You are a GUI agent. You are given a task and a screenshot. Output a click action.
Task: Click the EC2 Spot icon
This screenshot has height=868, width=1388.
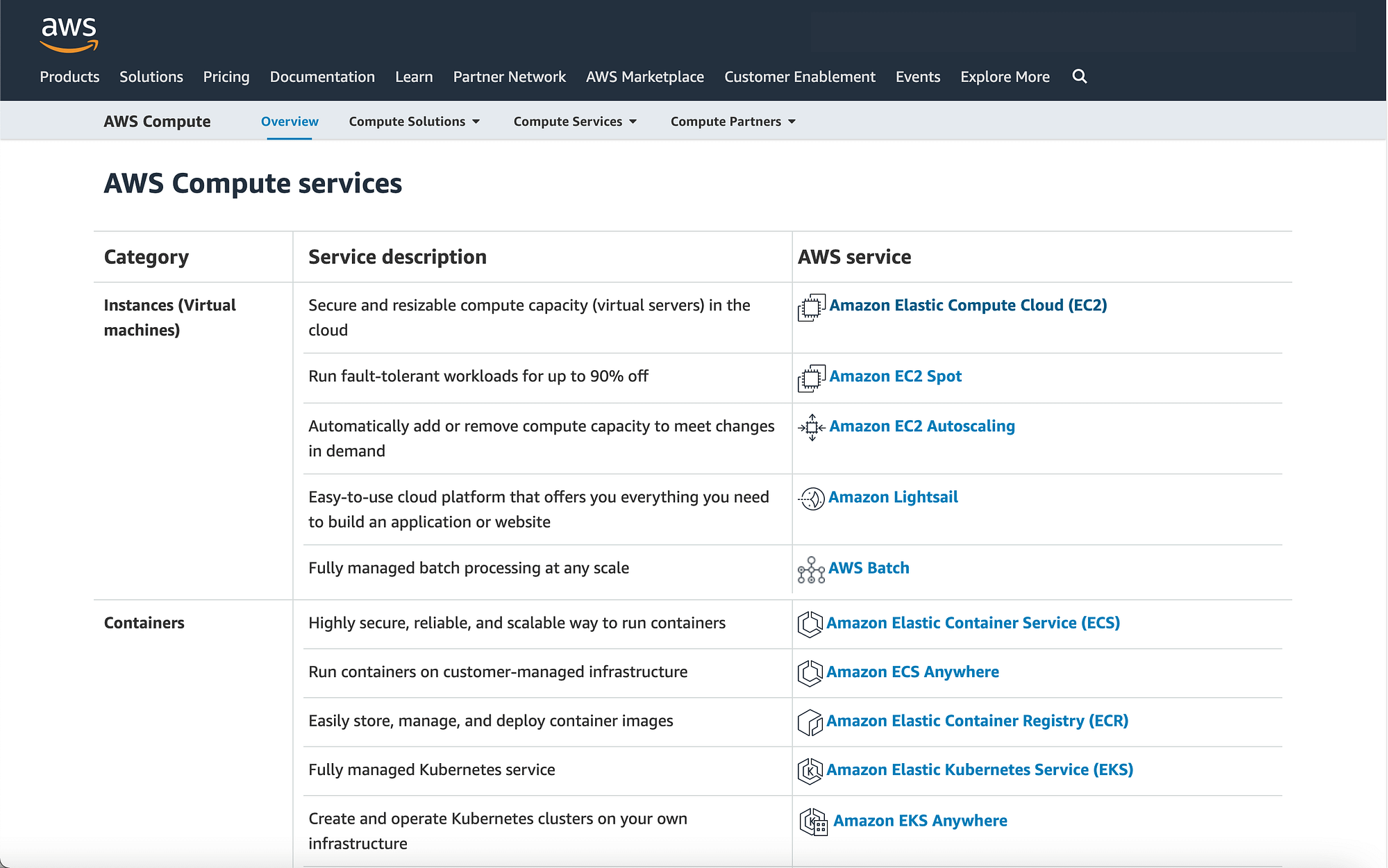(x=811, y=378)
